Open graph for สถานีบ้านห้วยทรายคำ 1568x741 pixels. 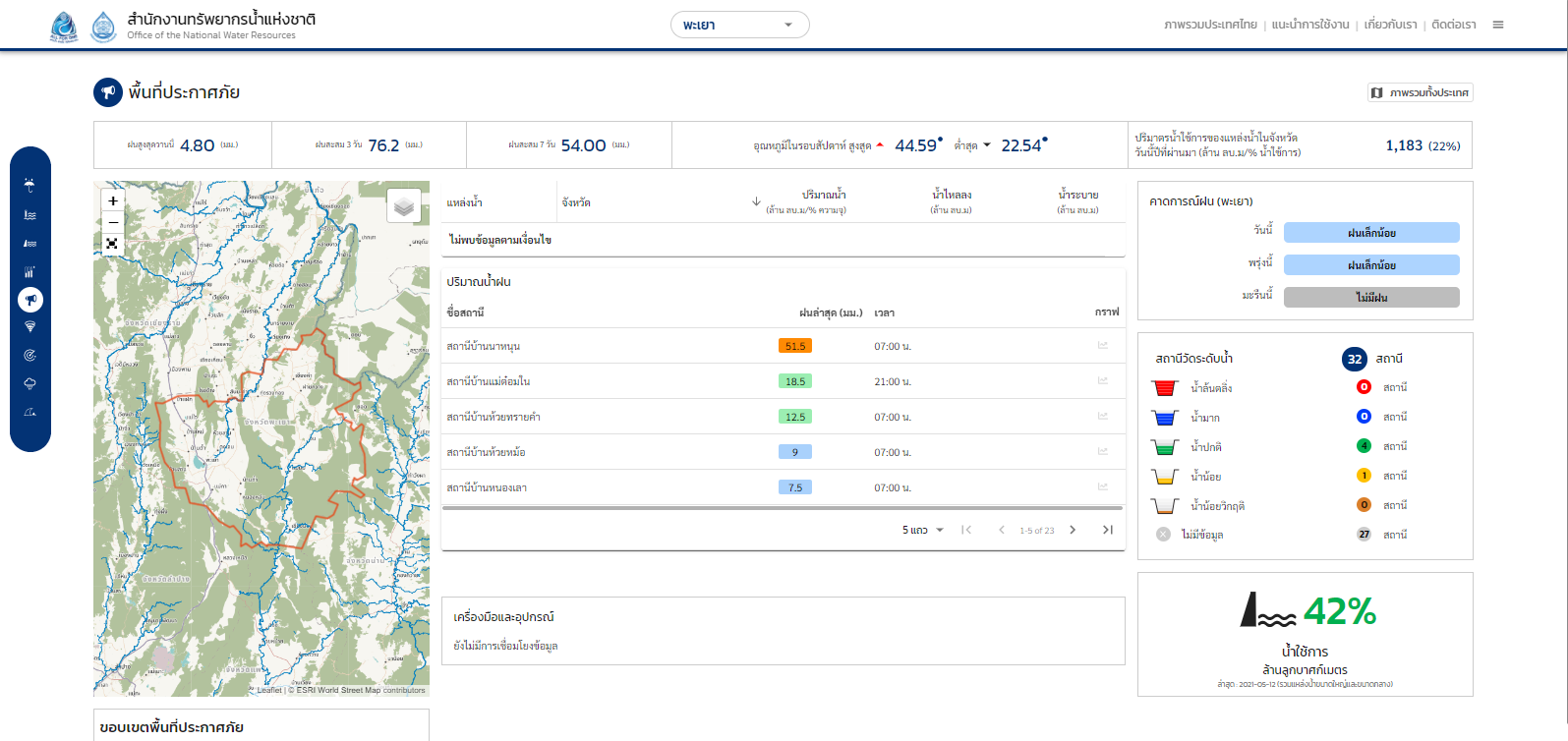pyautogui.click(x=1103, y=417)
